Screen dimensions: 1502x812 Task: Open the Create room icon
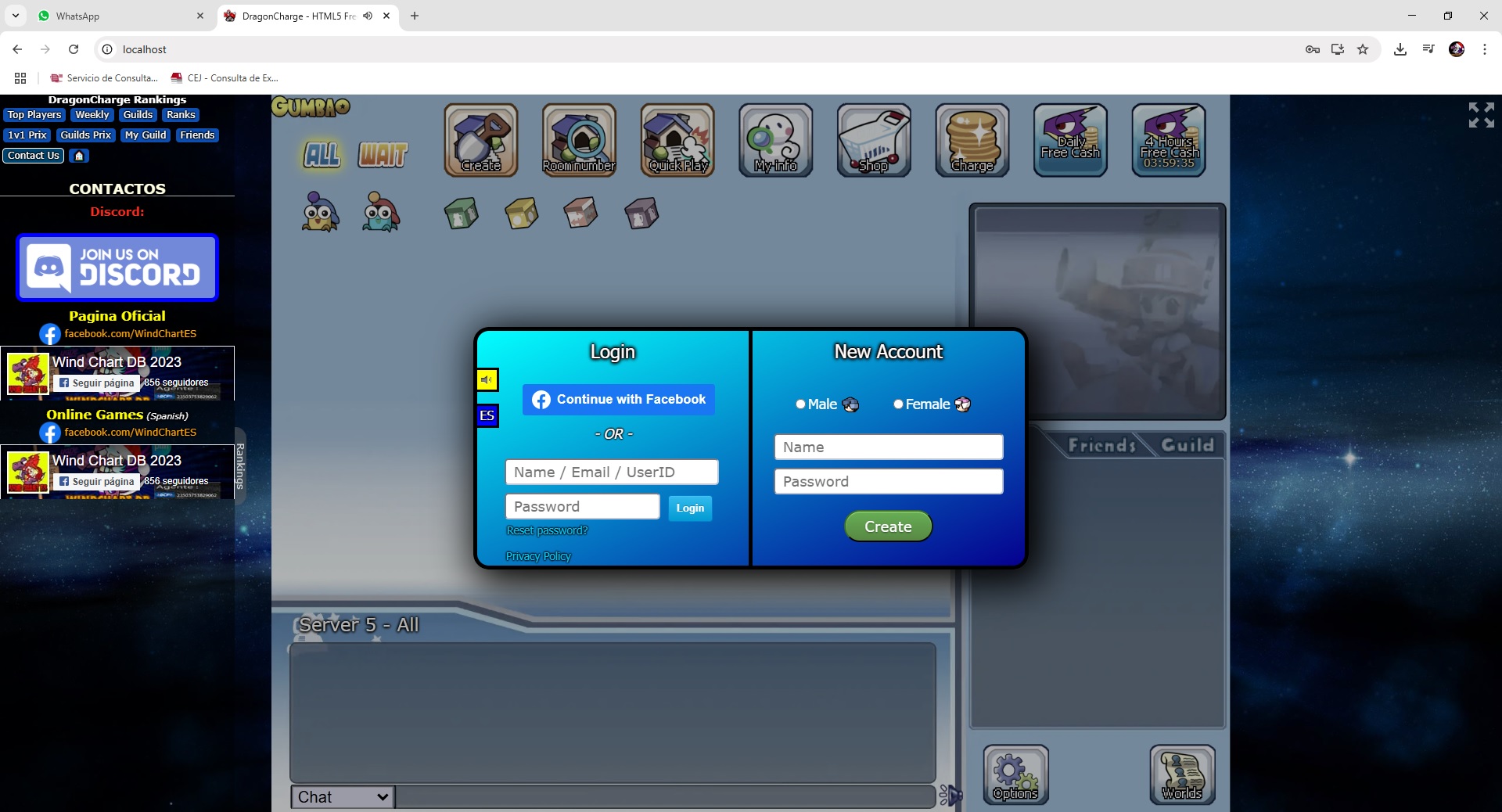[x=480, y=141]
